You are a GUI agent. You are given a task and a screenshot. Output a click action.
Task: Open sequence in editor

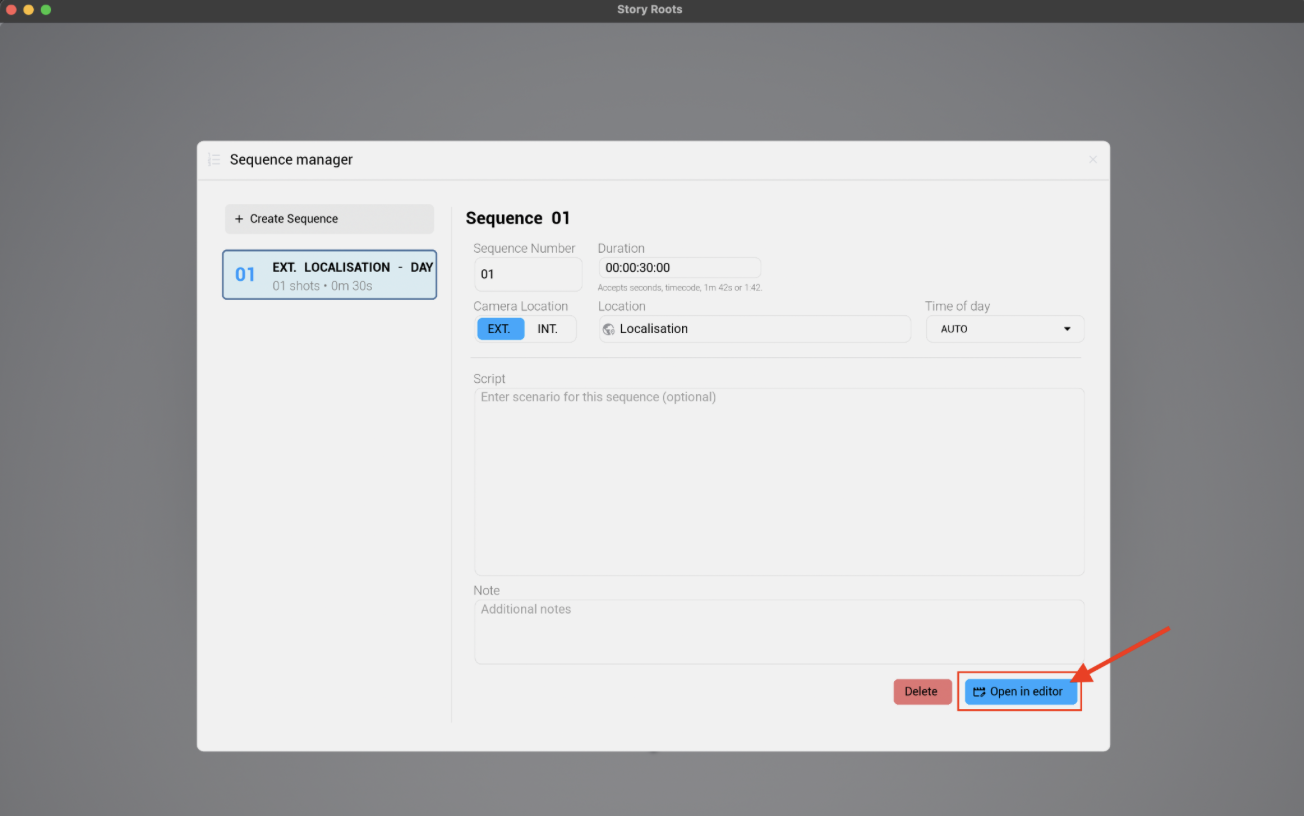pos(1021,692)
